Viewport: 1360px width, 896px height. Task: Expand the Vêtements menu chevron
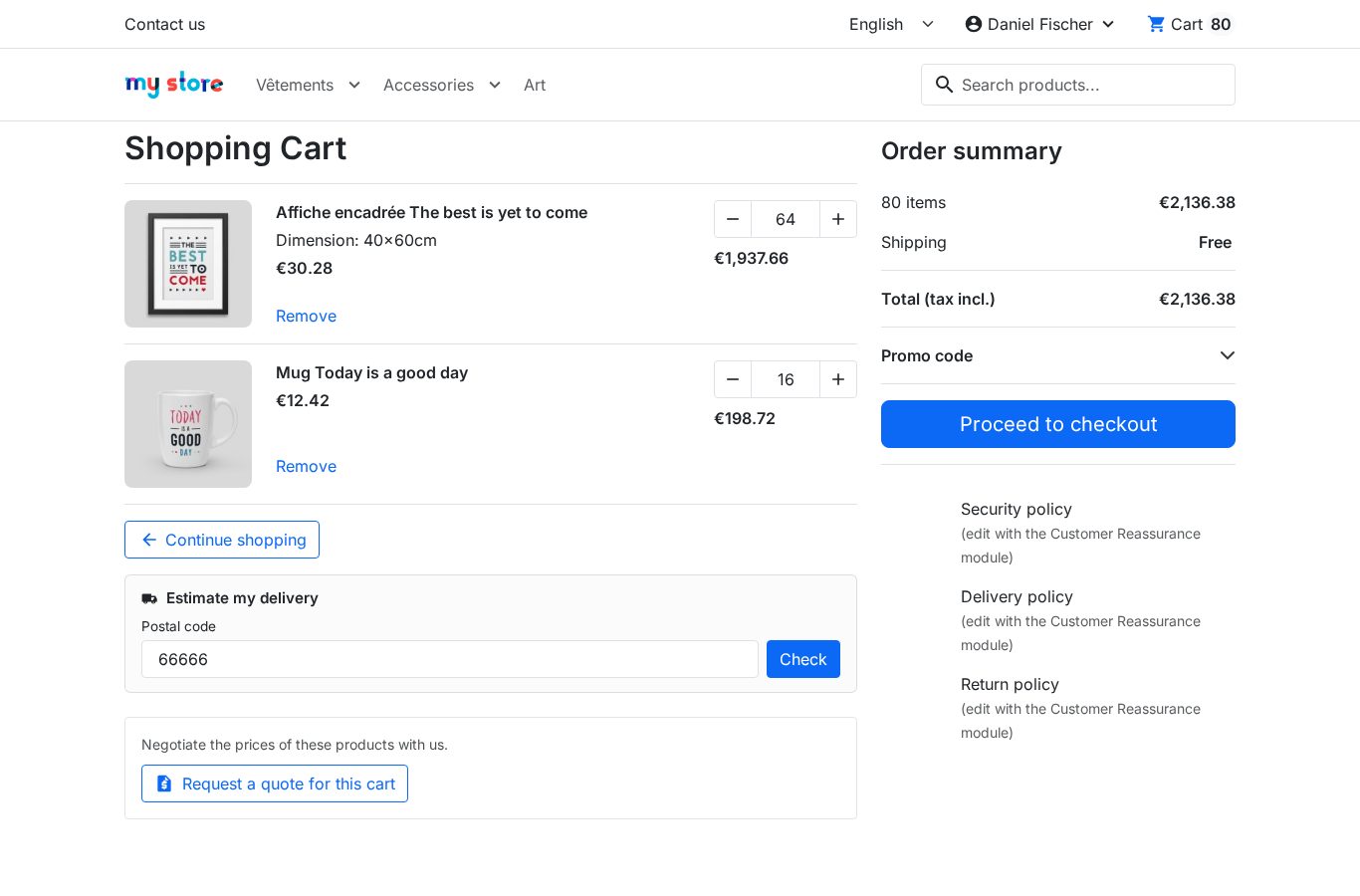(354, 85)
